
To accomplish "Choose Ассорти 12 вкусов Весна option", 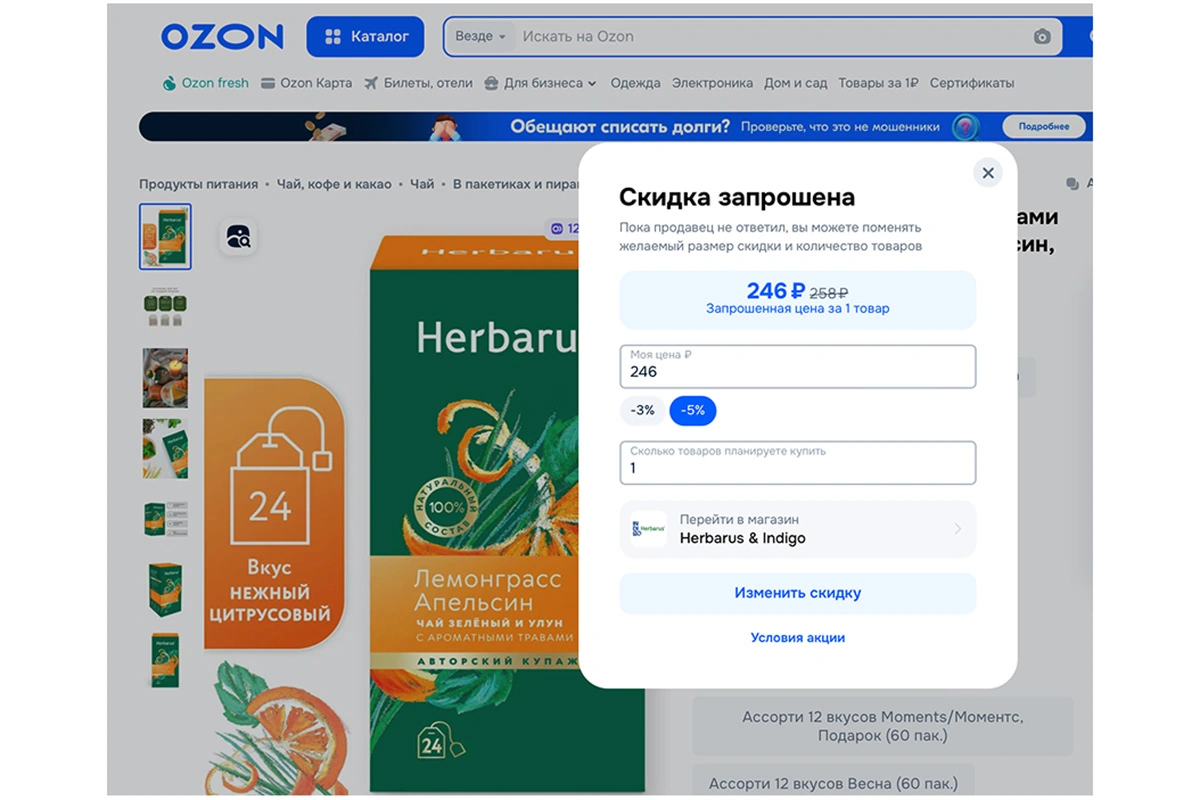I will tap(833, 782).
